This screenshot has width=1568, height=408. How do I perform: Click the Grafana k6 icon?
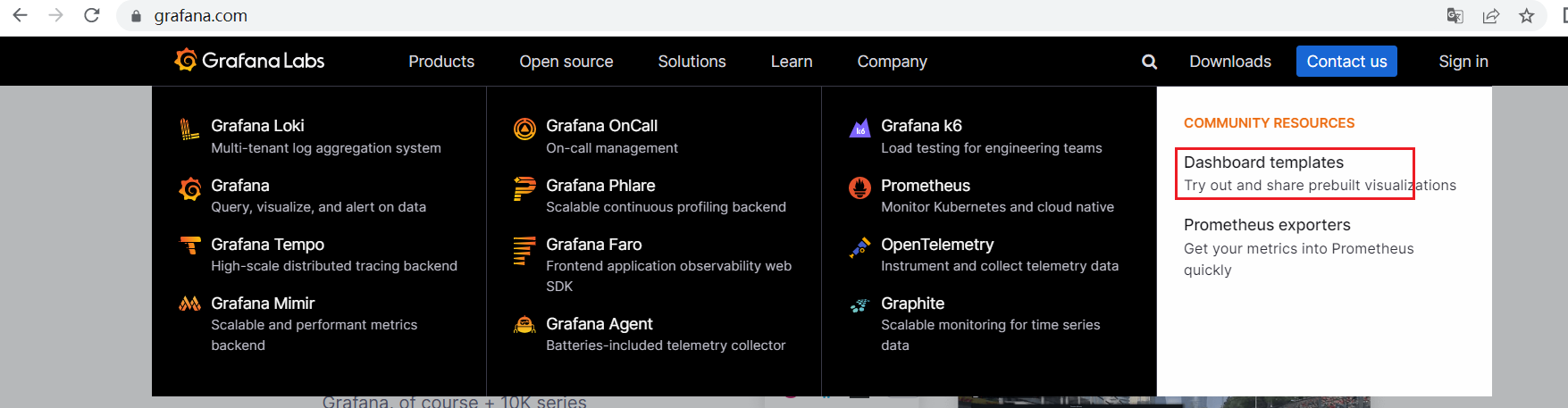tap(859, 129)
